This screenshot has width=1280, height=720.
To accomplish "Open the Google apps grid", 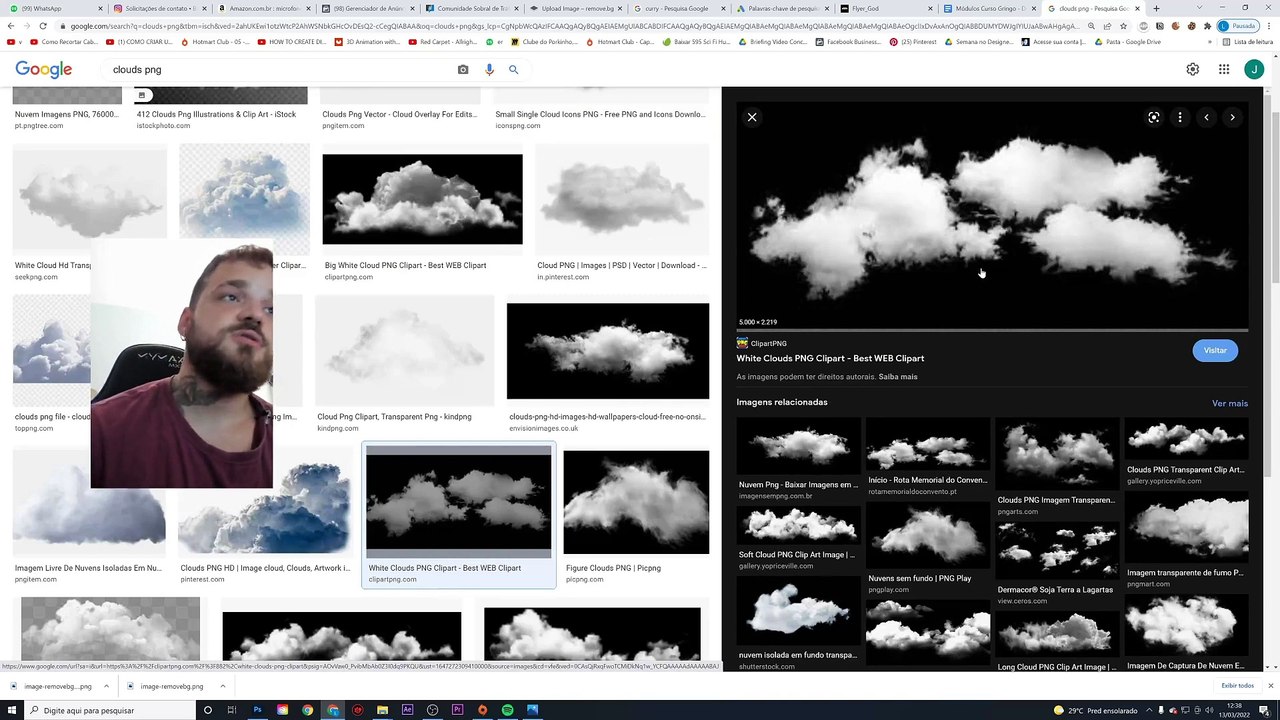I will (1224, 69).
